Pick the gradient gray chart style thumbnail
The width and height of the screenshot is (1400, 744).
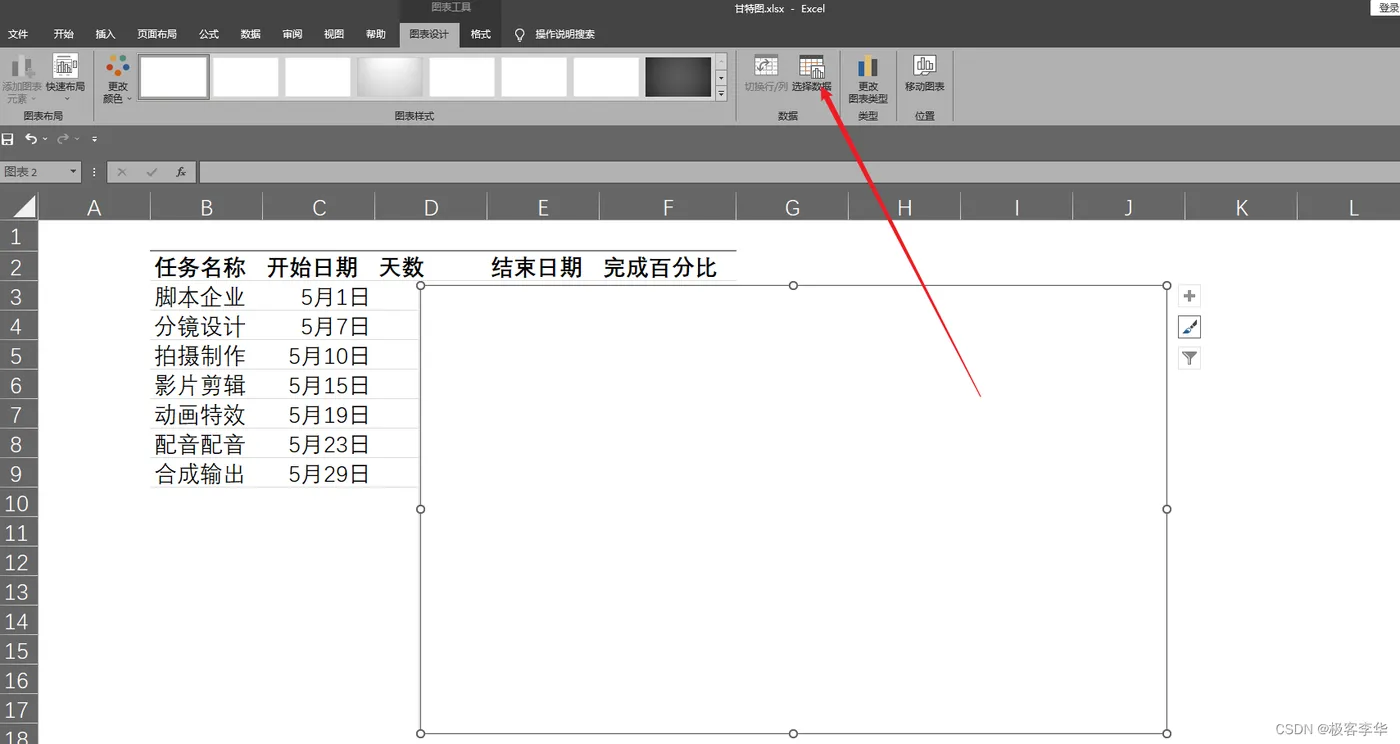click(x=390, y=77)
